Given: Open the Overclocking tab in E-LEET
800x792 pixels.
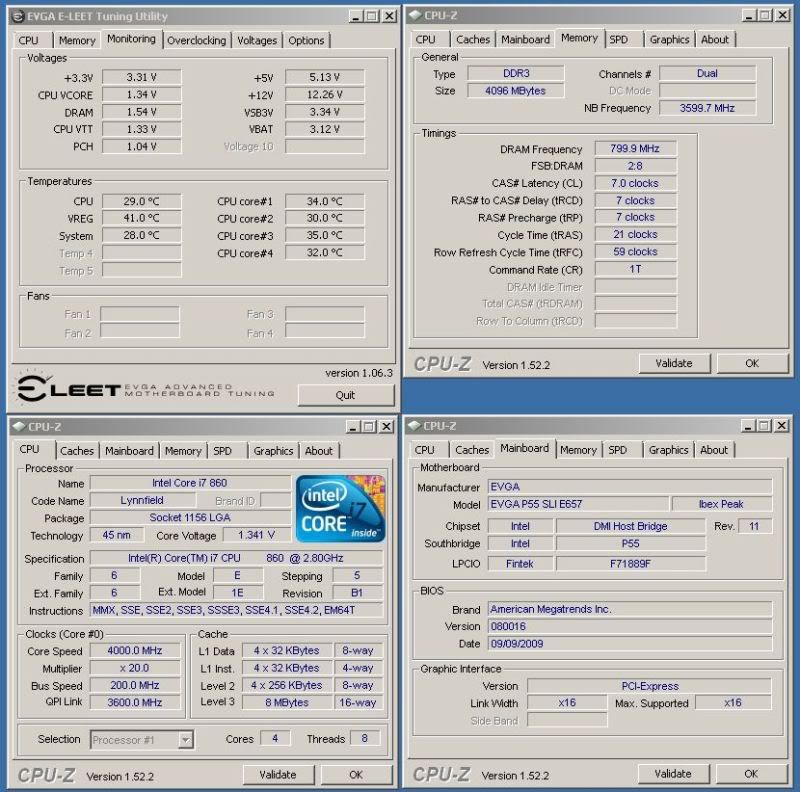Looking at the screenshot, I should click(196, 40).
